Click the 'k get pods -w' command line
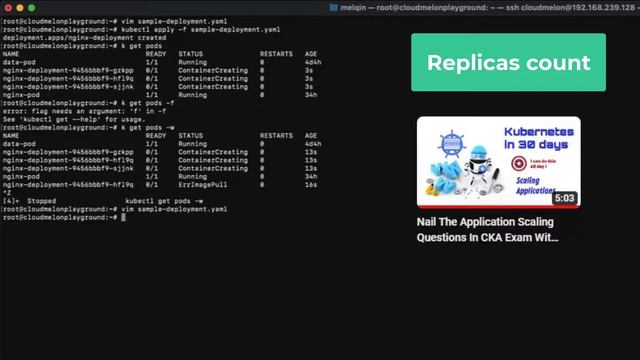 (x=88, y=128)
